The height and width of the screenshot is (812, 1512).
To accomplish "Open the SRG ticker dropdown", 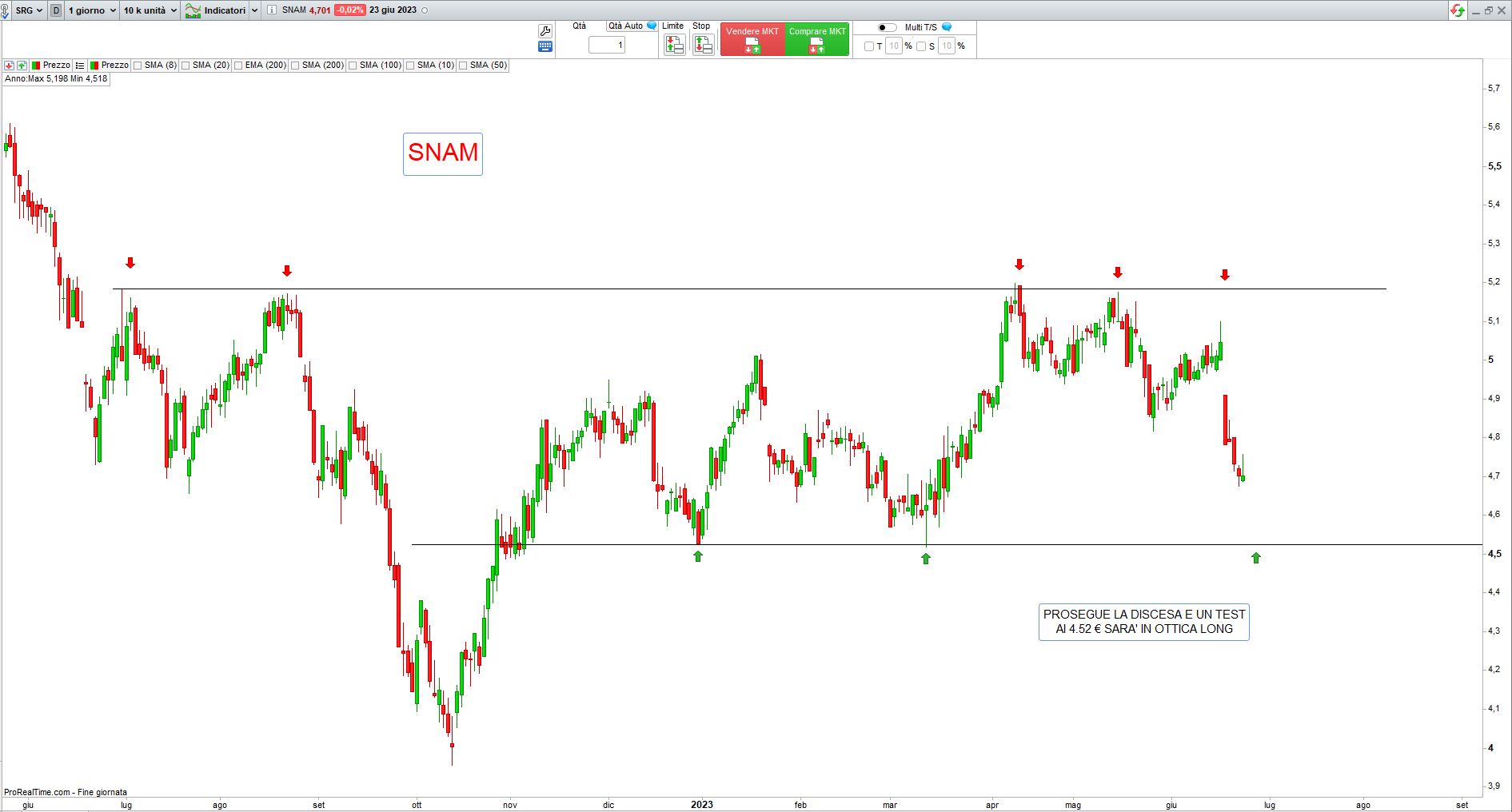I will 29,10.
